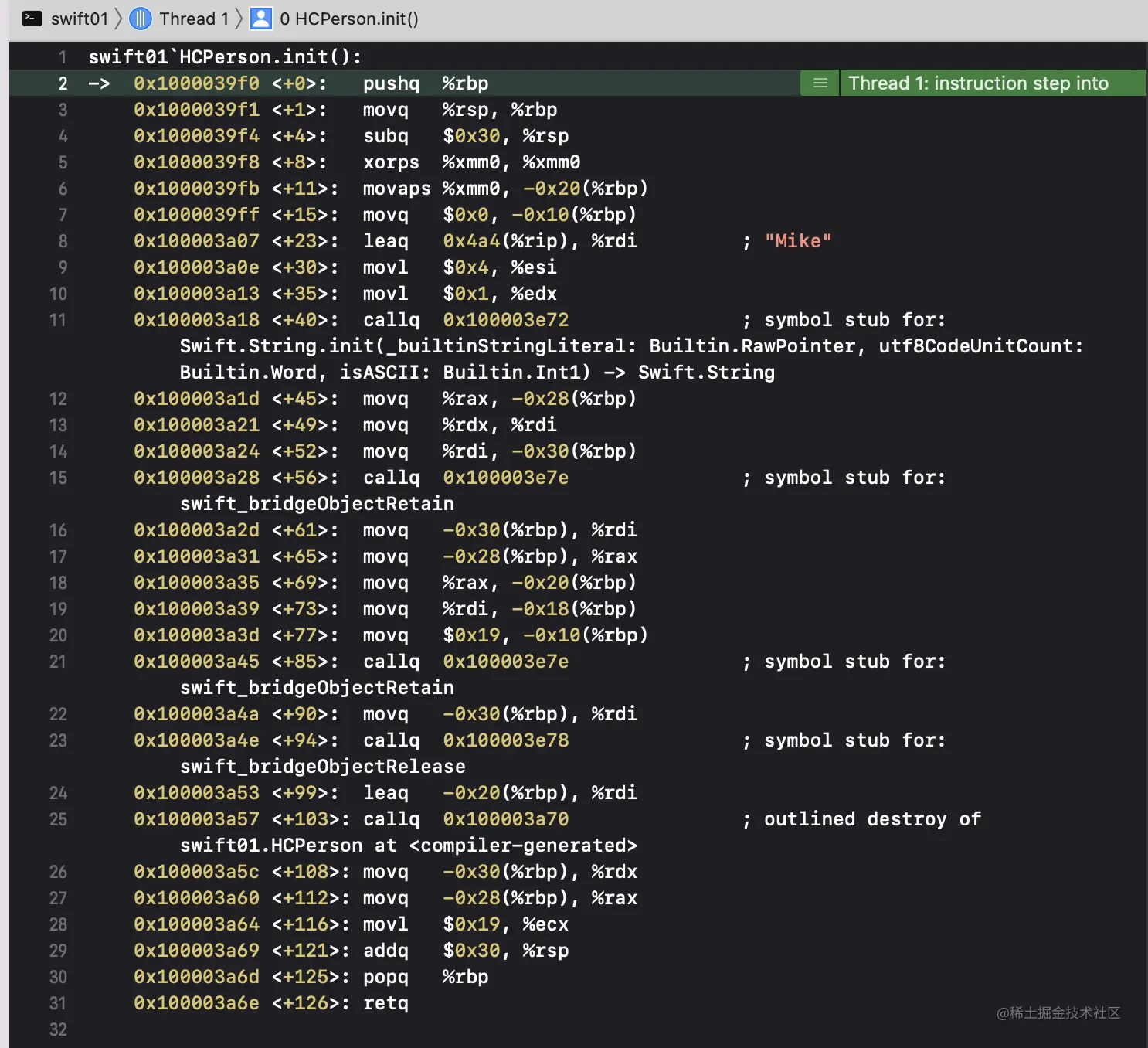Click the address 0x100003a07
This screenshot has height=1048, width=1148.
point(196,241)
